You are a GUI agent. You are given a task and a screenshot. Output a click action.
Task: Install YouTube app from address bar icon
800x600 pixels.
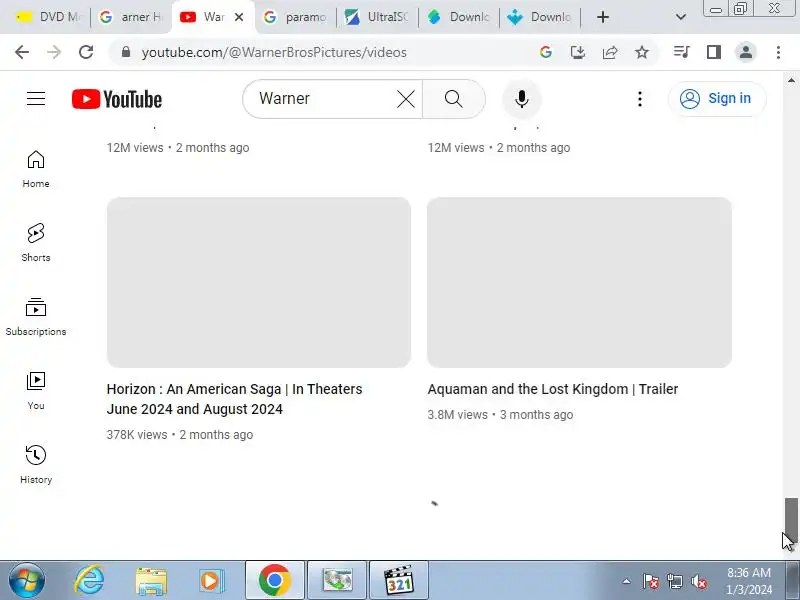click(x=578, y=52)
